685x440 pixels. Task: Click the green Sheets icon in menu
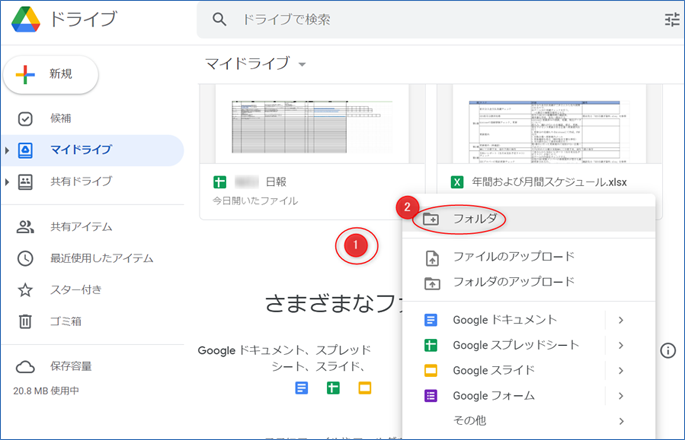click(x=431, y=346)
